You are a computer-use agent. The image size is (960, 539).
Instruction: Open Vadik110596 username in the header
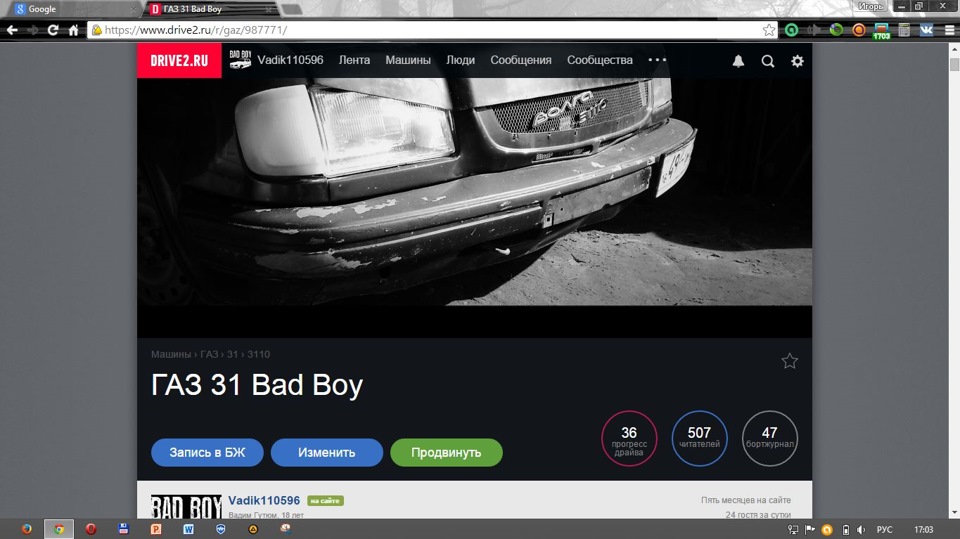coord(290,60)
